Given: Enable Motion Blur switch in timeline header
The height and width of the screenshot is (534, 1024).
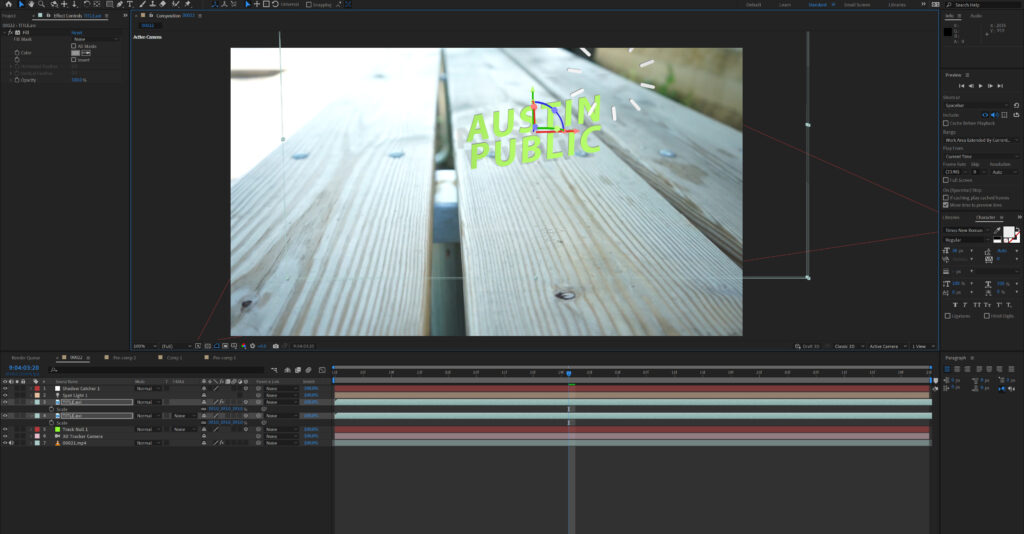Looking at the screenshot, I should tap(308, 370).
